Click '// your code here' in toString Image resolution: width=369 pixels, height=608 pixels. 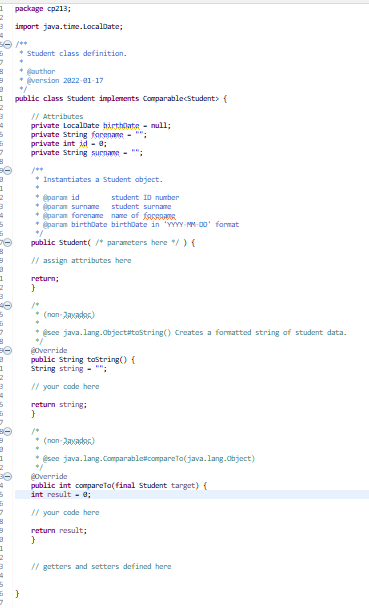click(x=65, y=387)
